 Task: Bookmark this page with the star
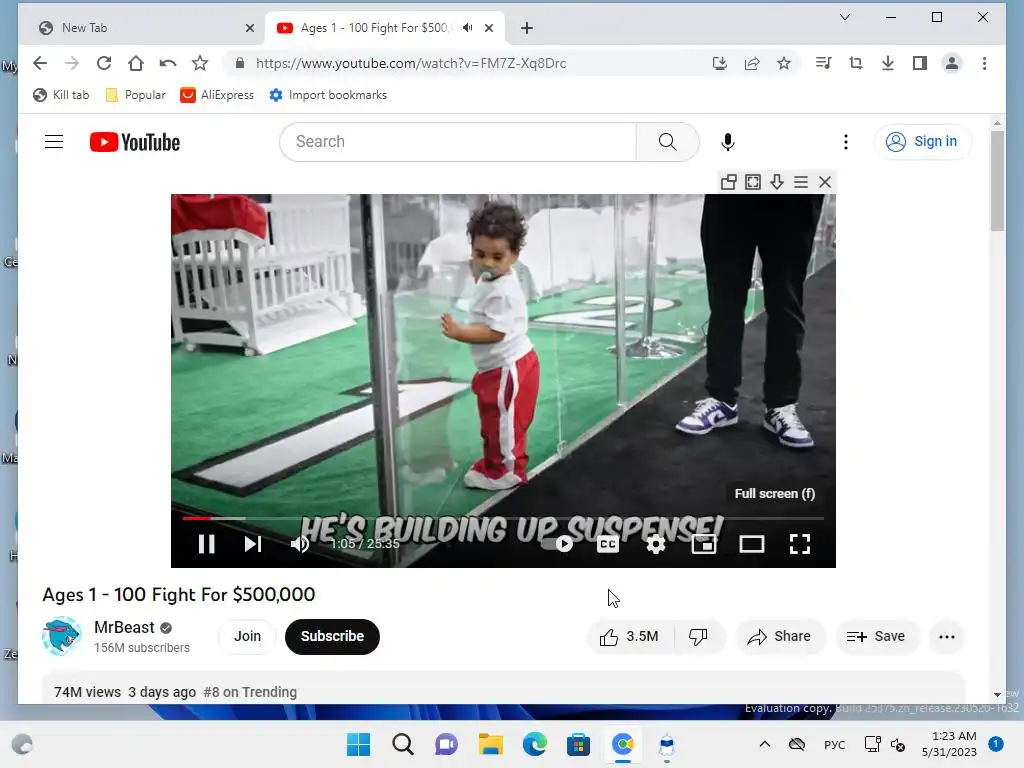pos(784,63)
